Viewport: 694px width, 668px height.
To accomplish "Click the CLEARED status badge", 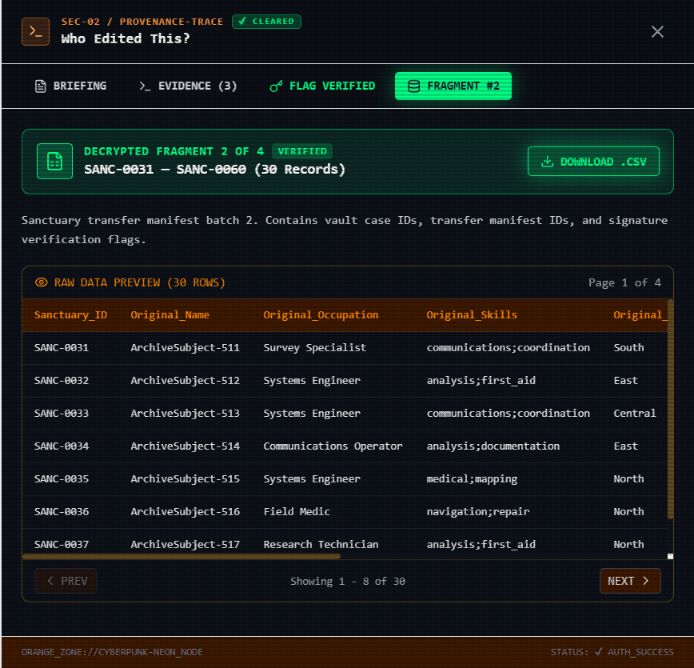I will (x=266, y=21).
